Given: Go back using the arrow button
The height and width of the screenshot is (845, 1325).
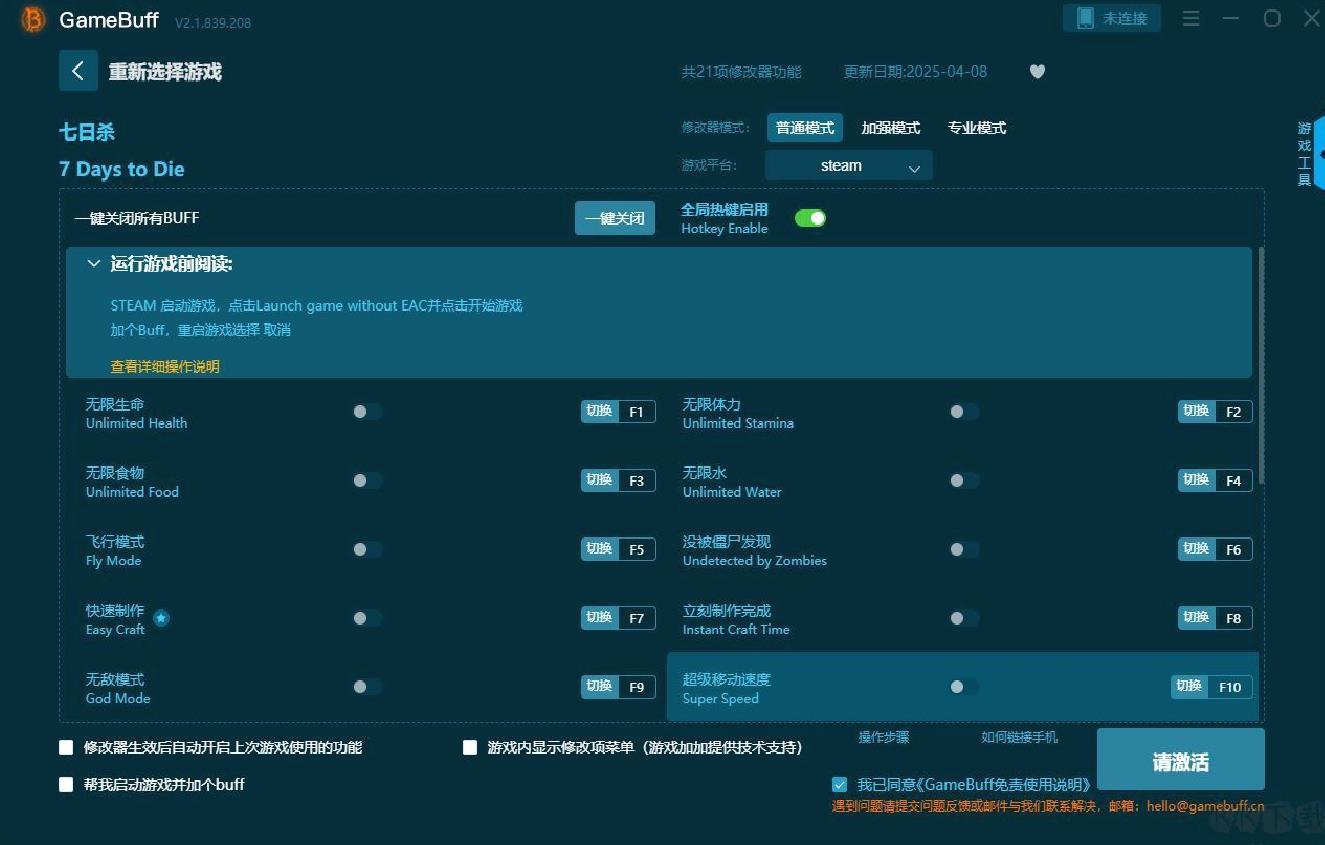Looking at the screenshot, I should pos(78,71).
